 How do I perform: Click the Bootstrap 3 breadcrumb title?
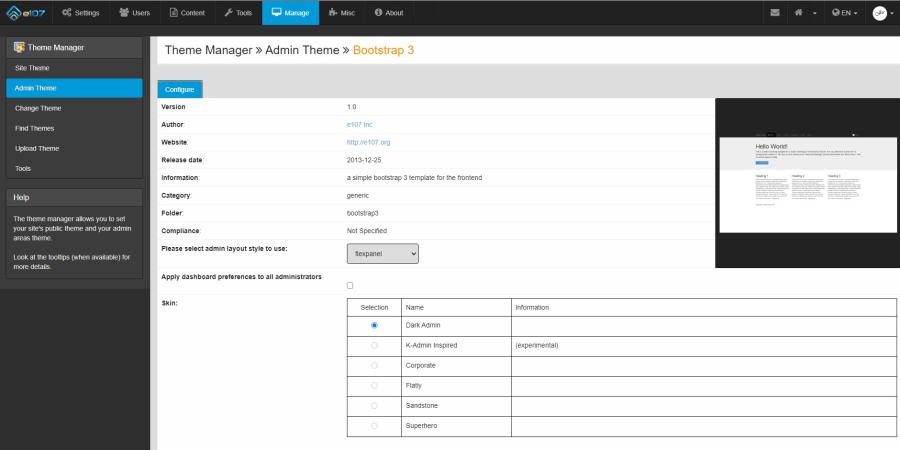point(383,50)
